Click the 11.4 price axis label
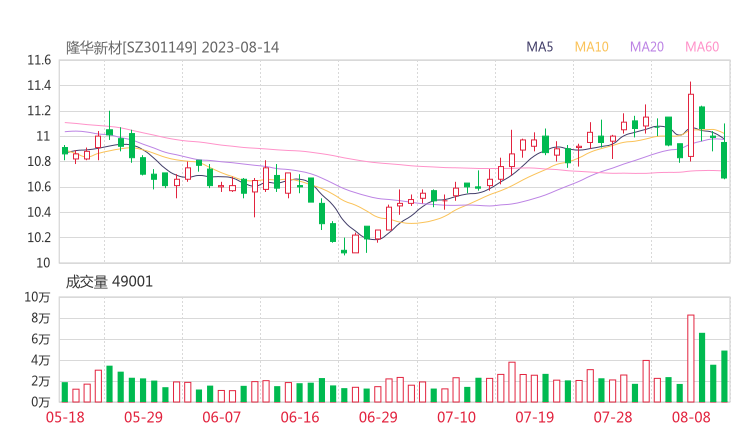 (39, 85)
